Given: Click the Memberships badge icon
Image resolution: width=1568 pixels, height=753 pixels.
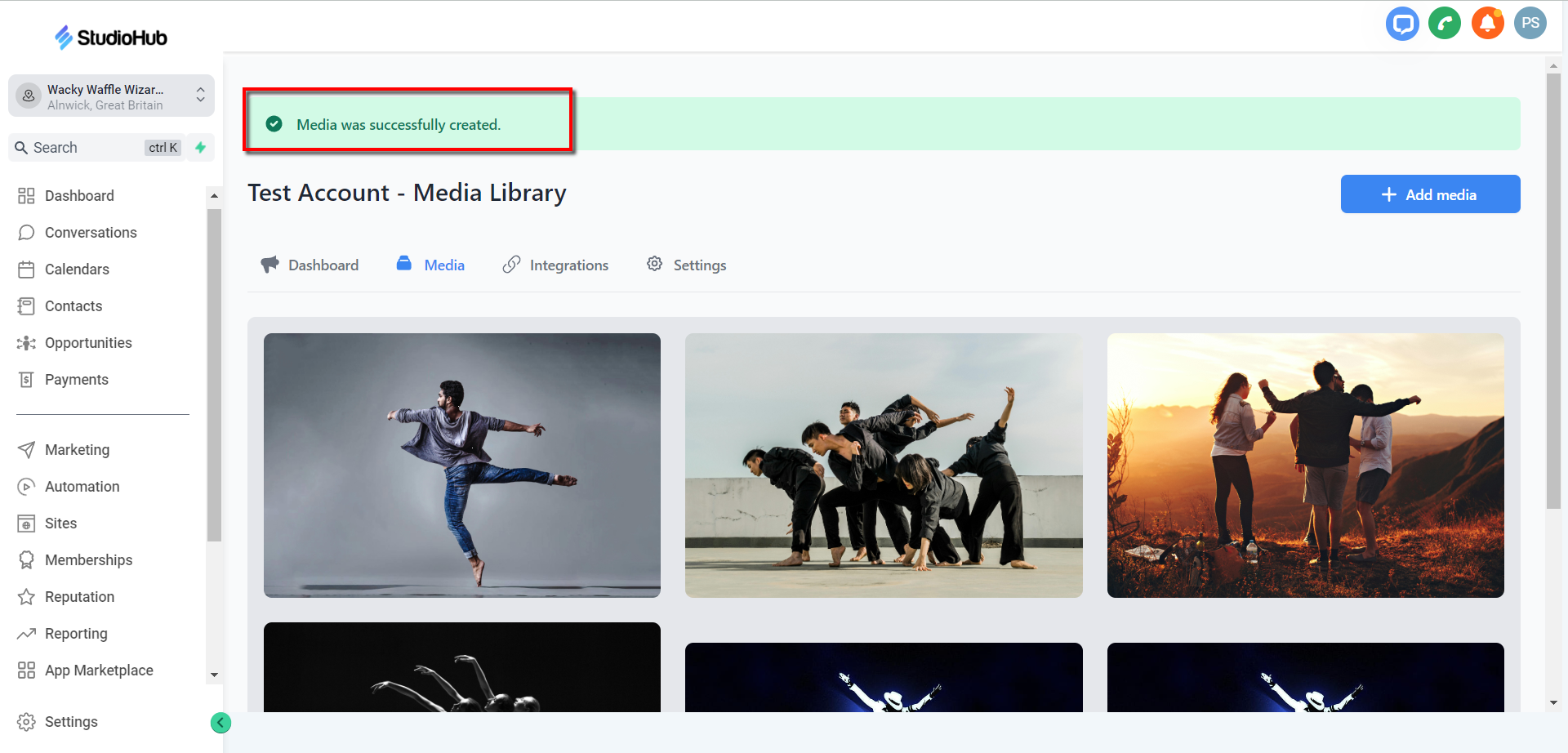Looking at the screenshot, I should point(26,560).
